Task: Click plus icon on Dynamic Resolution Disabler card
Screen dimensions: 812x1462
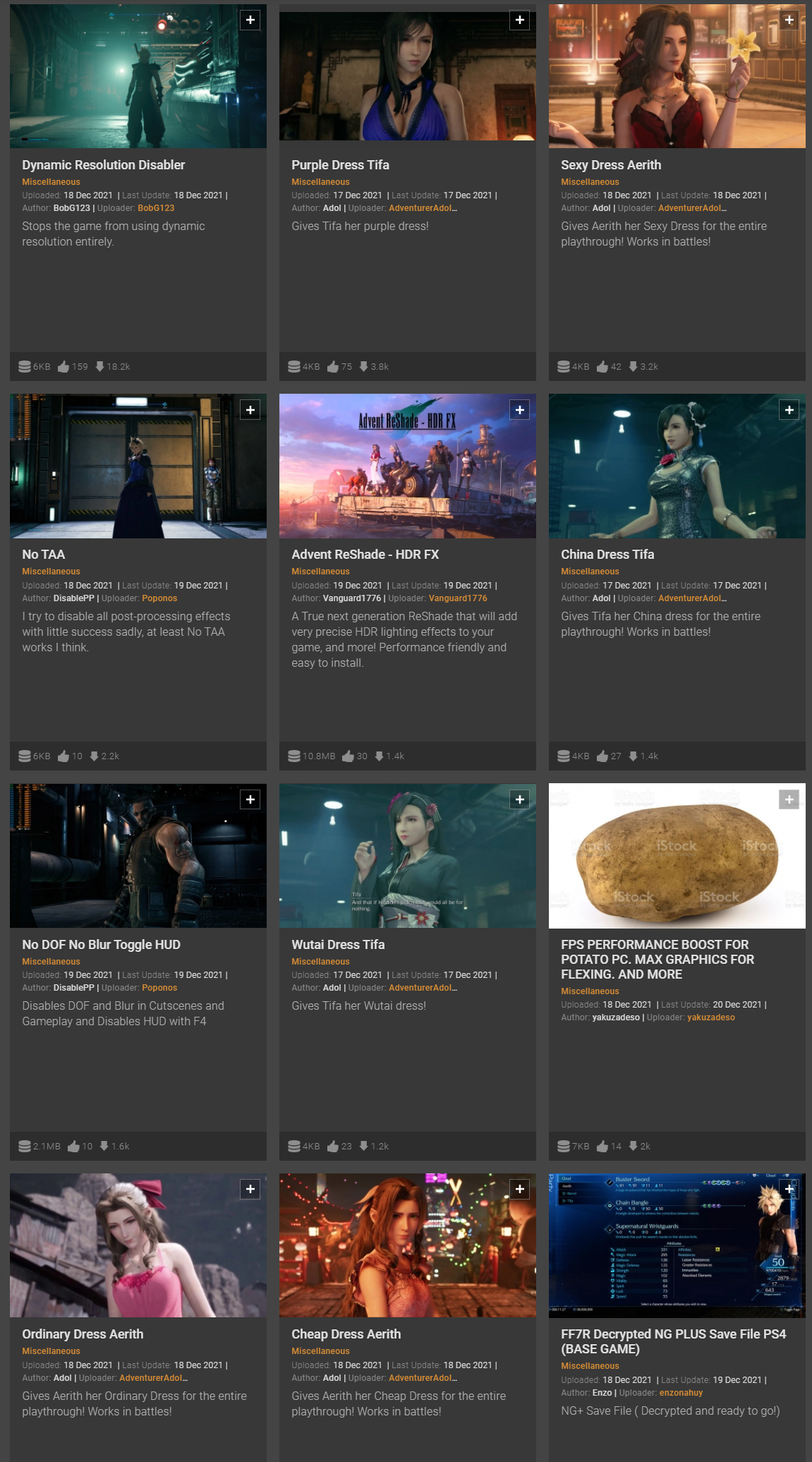Action: (250, 20)
